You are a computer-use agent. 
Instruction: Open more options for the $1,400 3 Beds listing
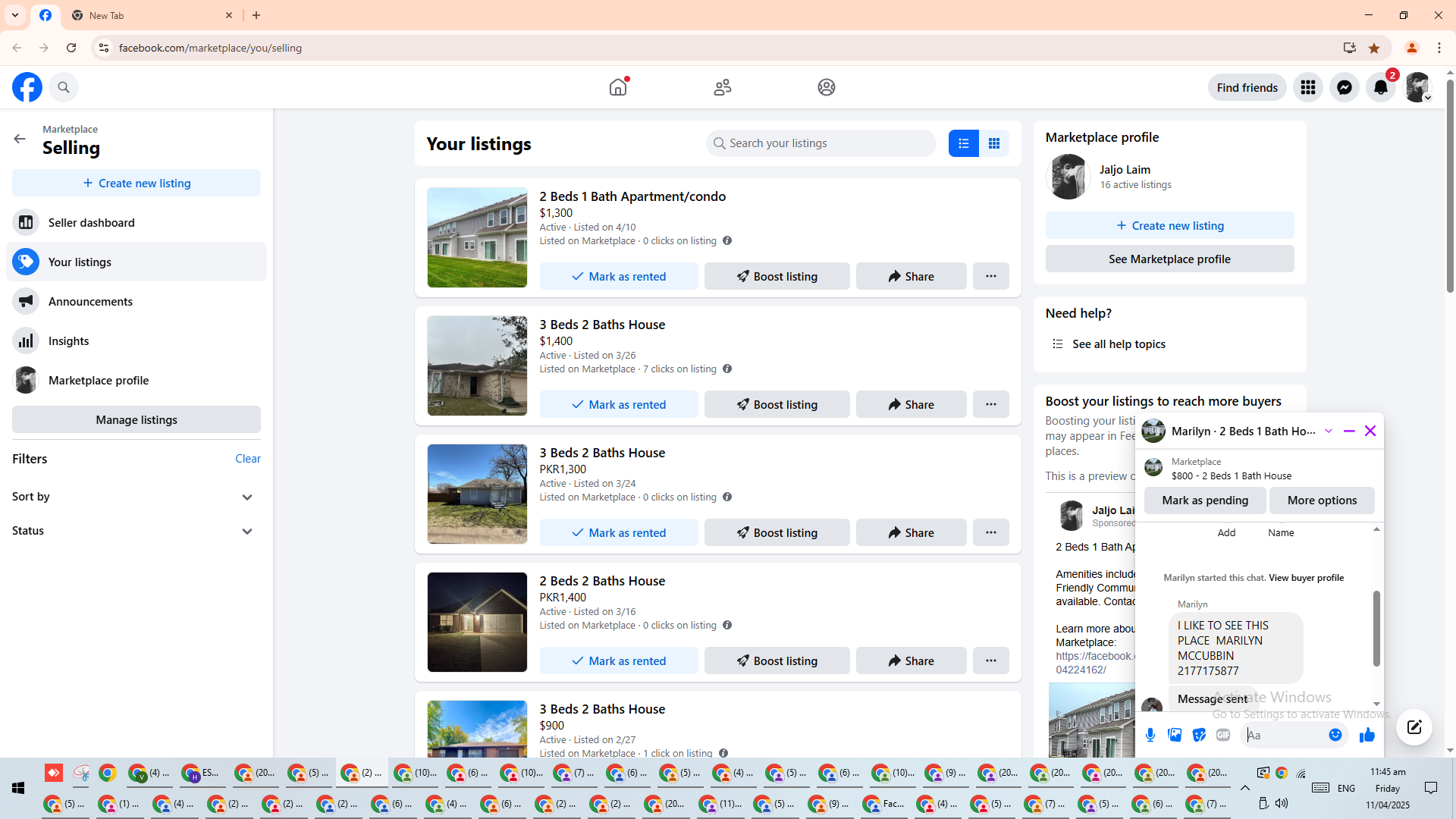[991, 404]
